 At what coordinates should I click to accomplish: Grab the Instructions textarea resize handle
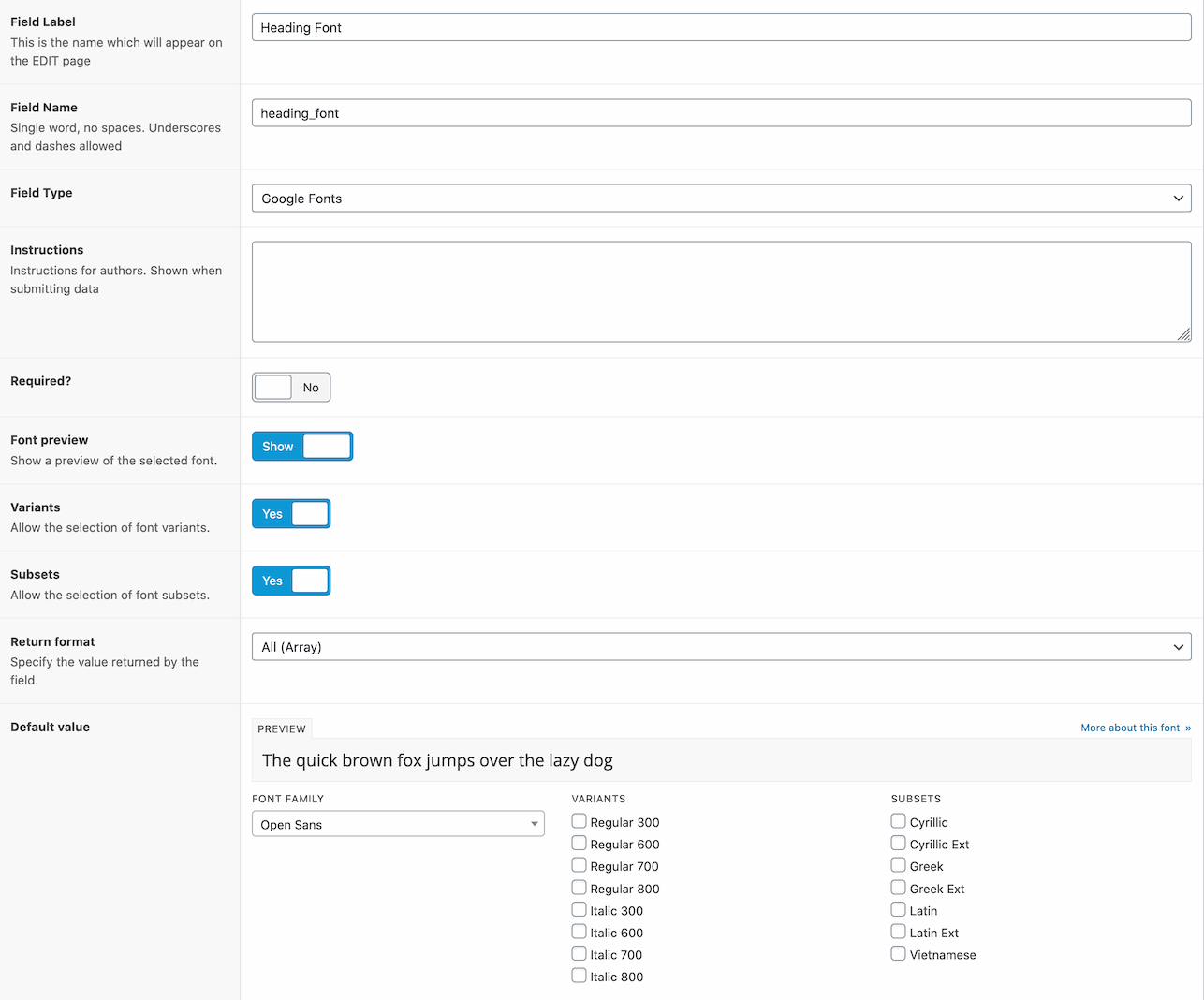(x=1183, y=334)
